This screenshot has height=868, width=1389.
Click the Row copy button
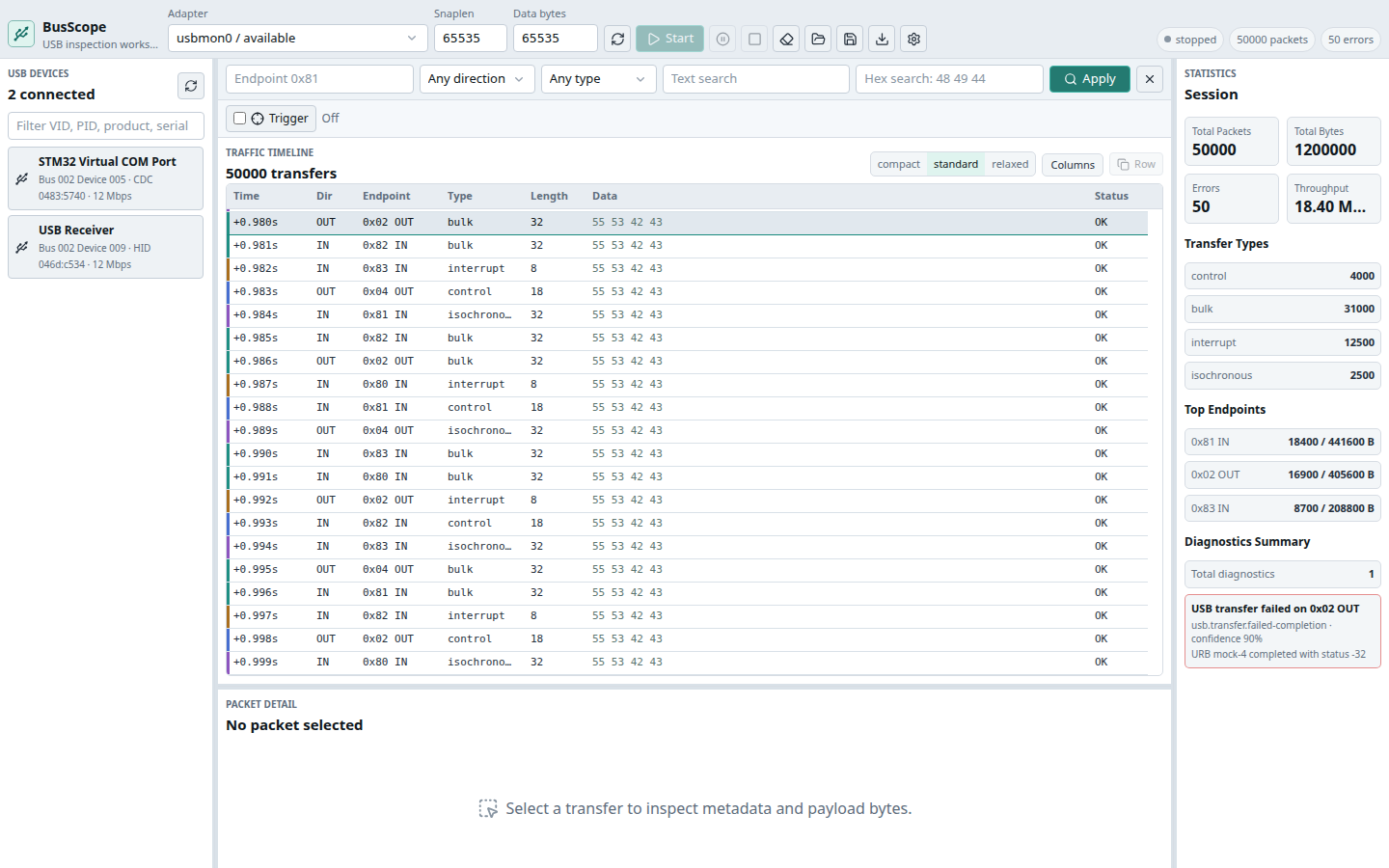[1135, 164]
